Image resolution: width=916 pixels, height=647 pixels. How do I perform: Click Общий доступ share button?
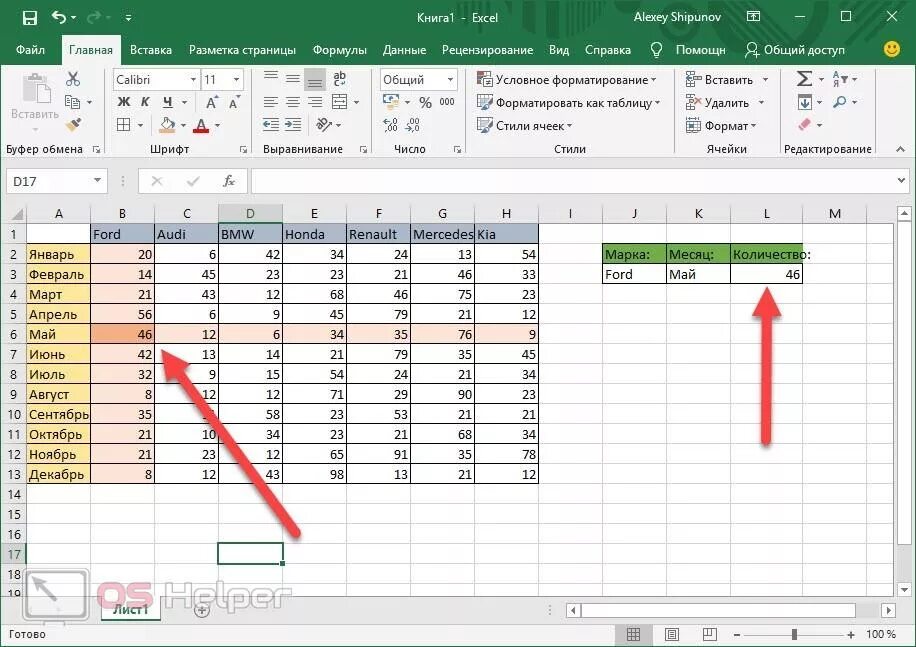(x=795, y=50)
